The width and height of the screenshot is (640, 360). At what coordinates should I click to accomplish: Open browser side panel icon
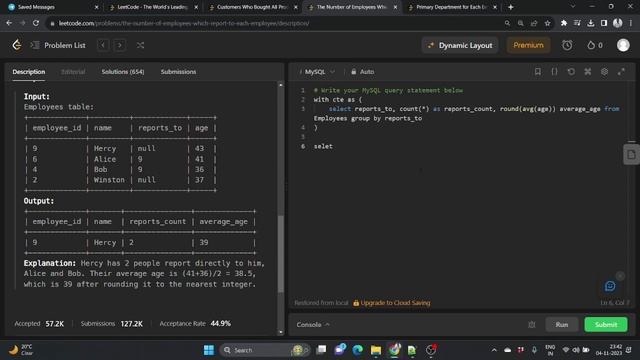[604, 23]
